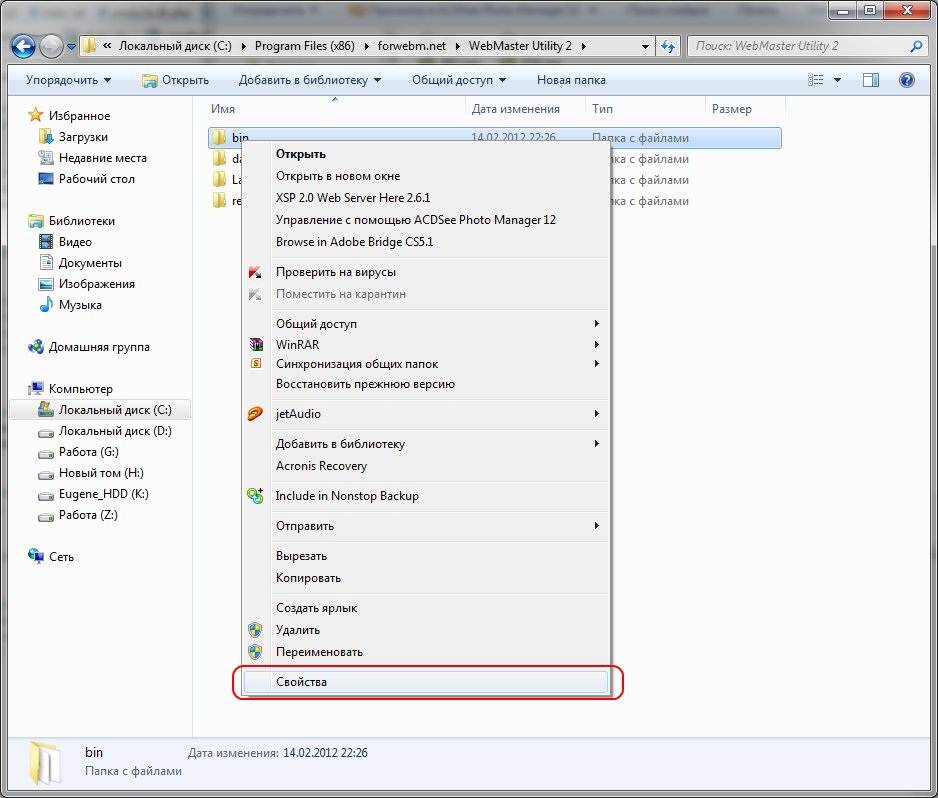Click the jetAudio icon in context menu
Viewport: 938px width, 798px height.
point(255,414)
